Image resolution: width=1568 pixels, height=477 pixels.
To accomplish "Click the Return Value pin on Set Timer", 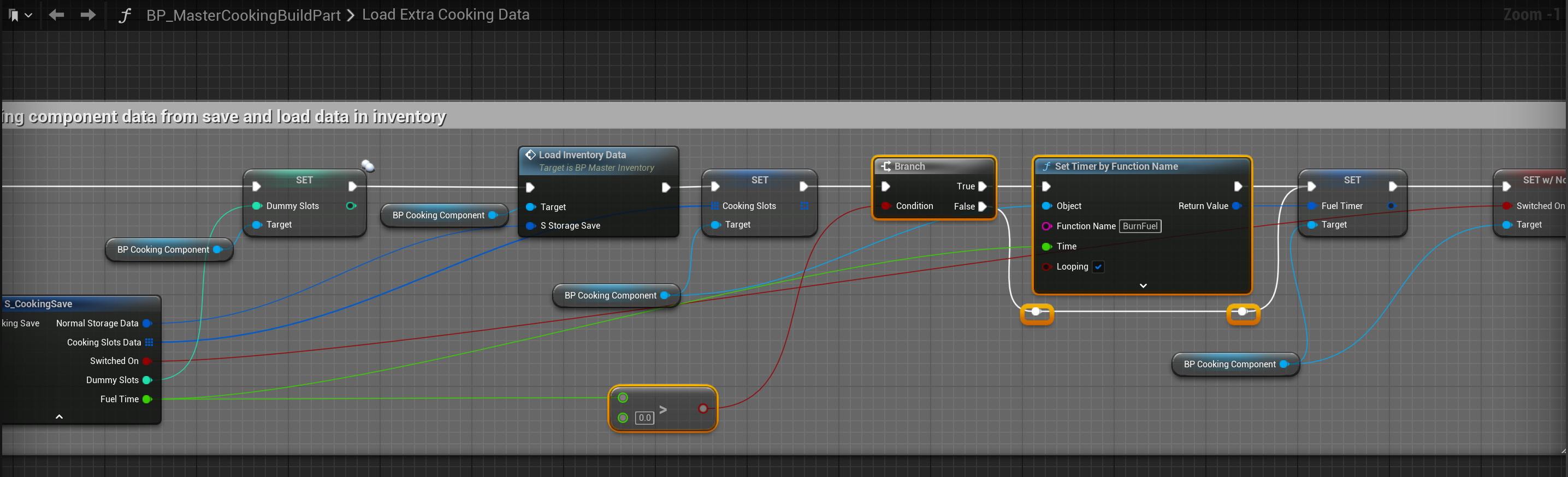I will (1236, 206).
